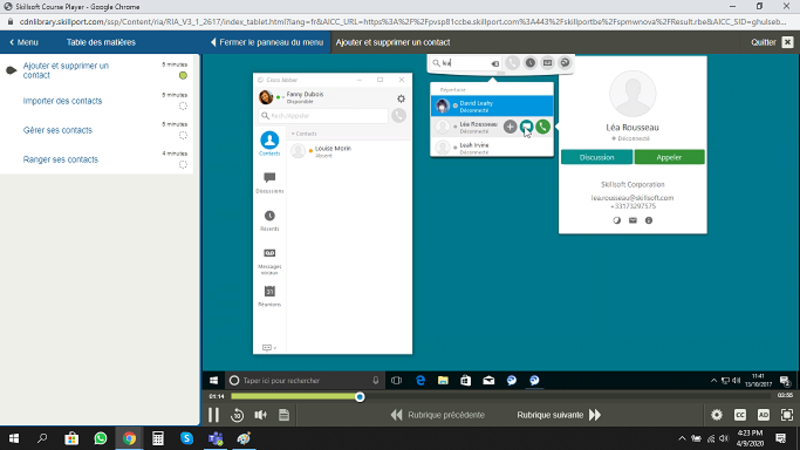The width and height of the screenshot is (800, 450).
Task: Open Jabber Réunions calendar icon
Action: pyautogui.click(x=269, y=296)
